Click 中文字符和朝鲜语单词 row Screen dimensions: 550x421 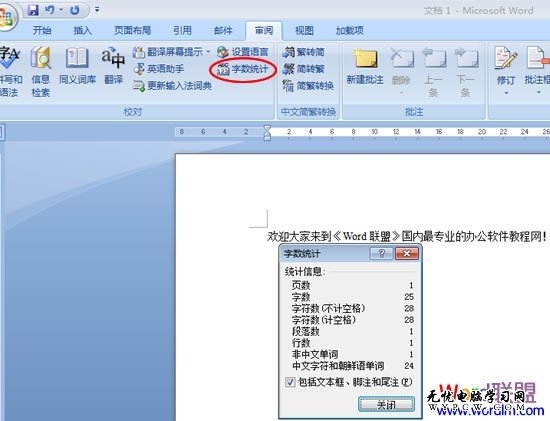[x=353, y=366]
